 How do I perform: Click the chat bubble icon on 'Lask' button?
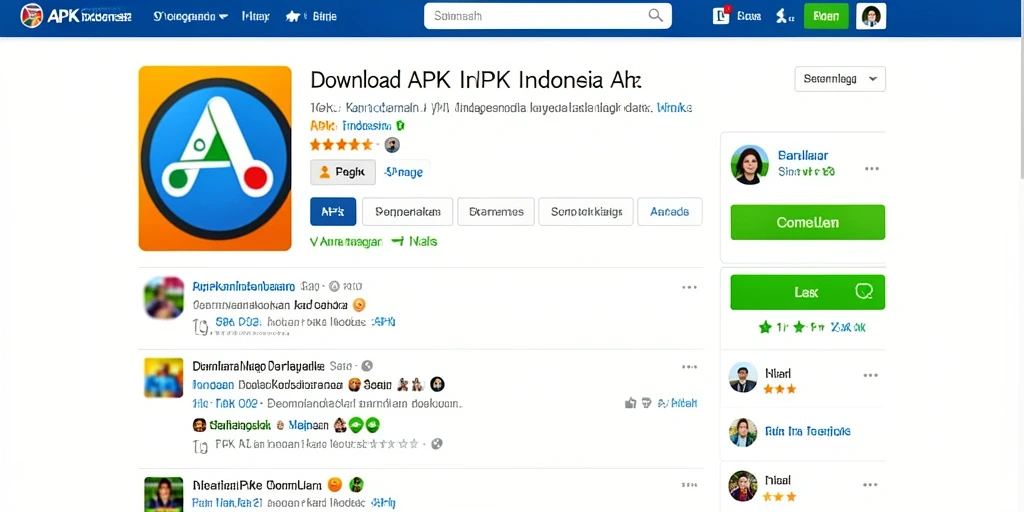863,292
